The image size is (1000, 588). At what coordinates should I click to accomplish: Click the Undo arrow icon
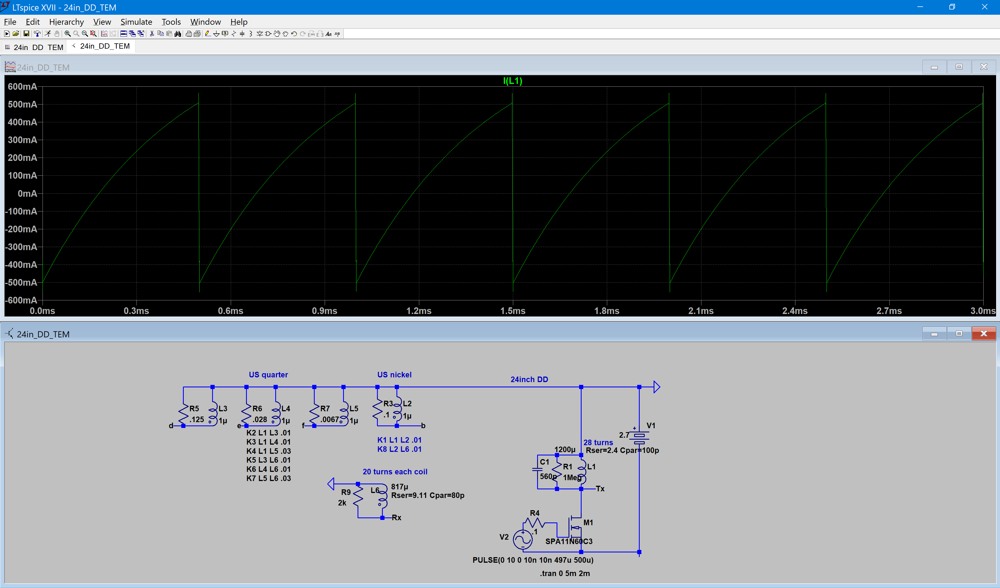(294, 34)
